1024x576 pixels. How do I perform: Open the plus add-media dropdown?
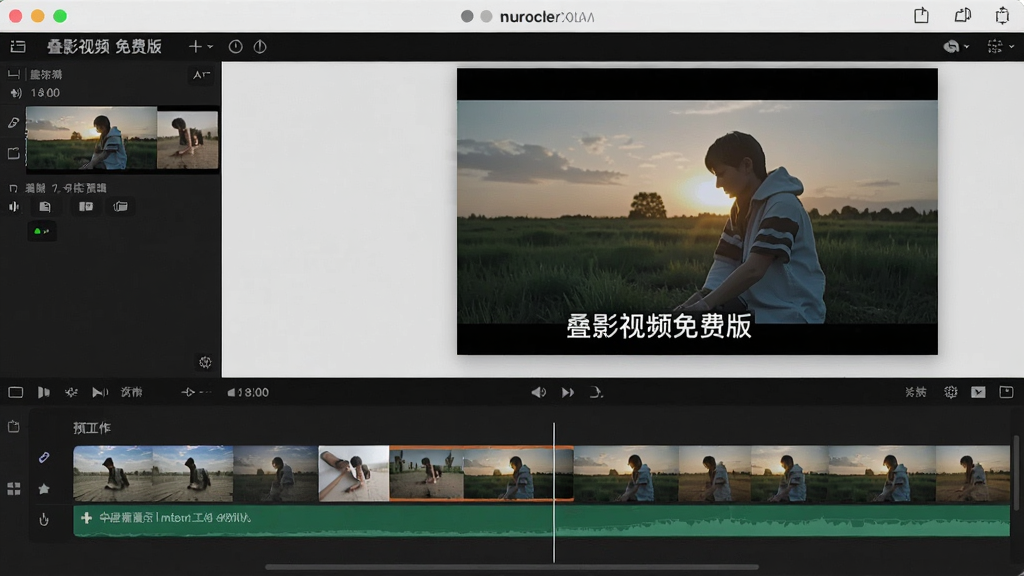(200, 46)
